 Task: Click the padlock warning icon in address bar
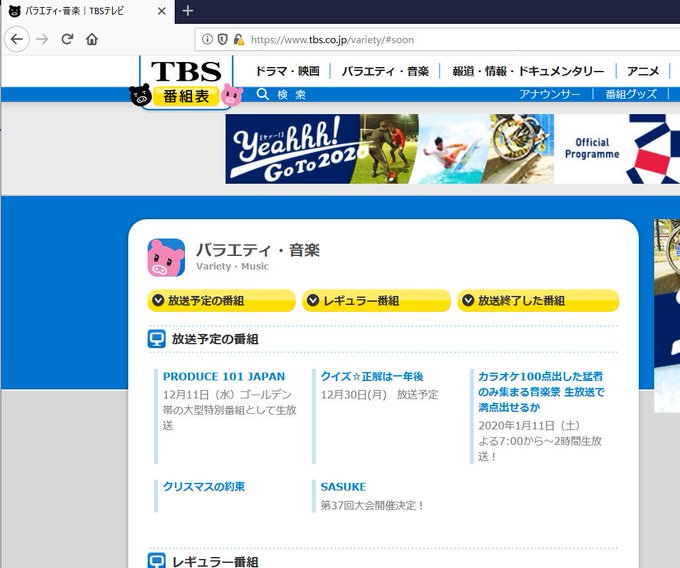coord(239,39)
